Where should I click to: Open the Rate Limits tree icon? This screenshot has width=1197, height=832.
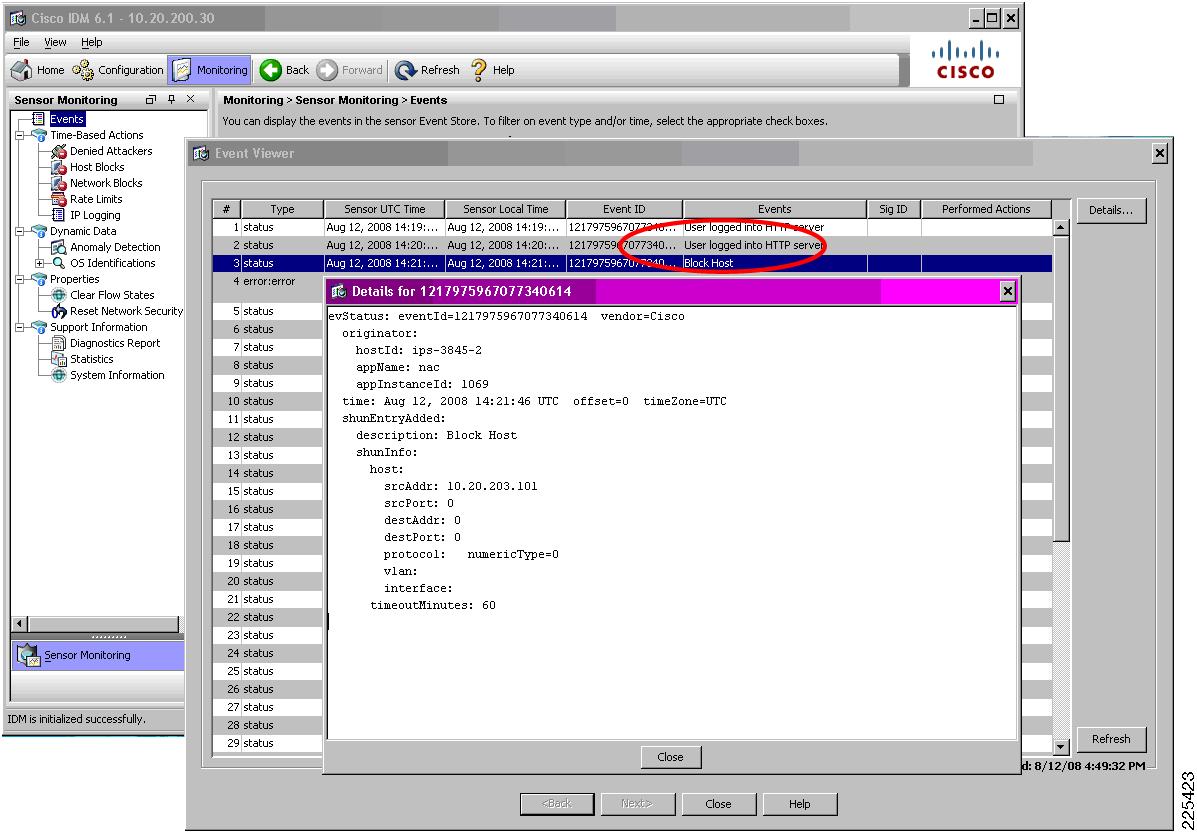click(x=59, y=199)
